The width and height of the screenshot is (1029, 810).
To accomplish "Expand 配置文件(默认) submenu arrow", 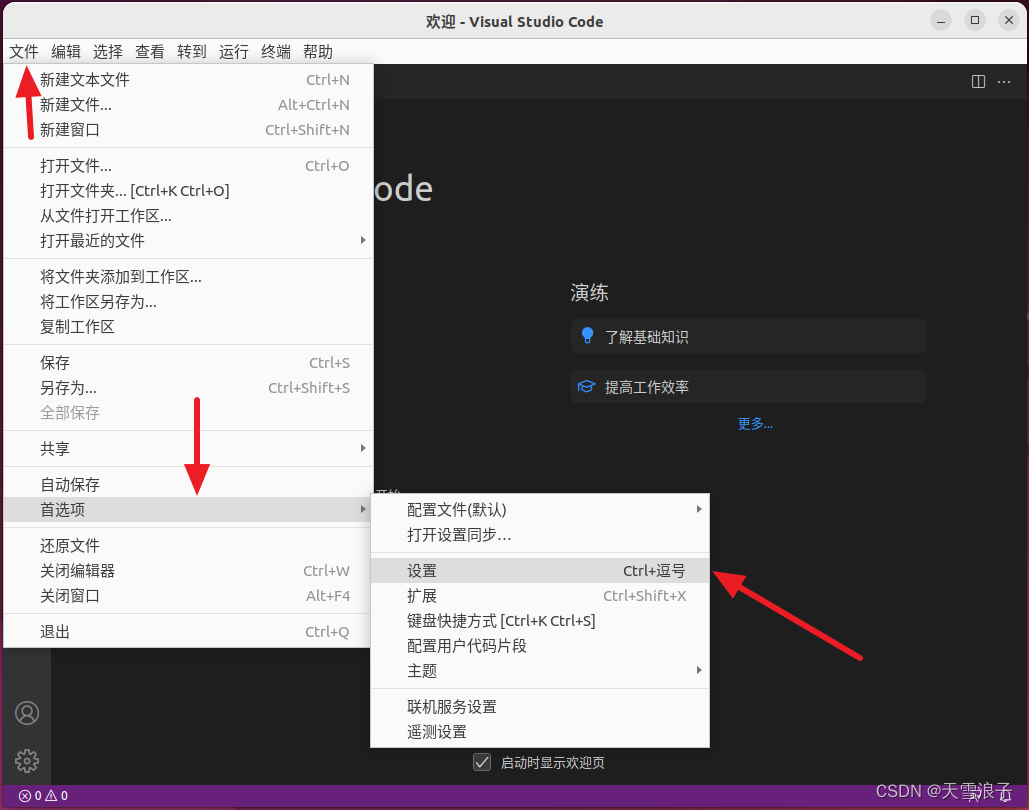I will (699, 509).
